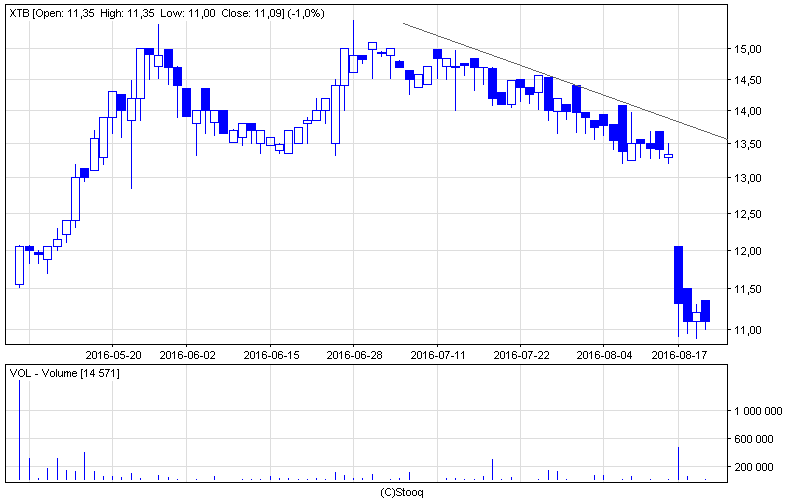Select the 14,50 price axis label

(x=747, y=80)
